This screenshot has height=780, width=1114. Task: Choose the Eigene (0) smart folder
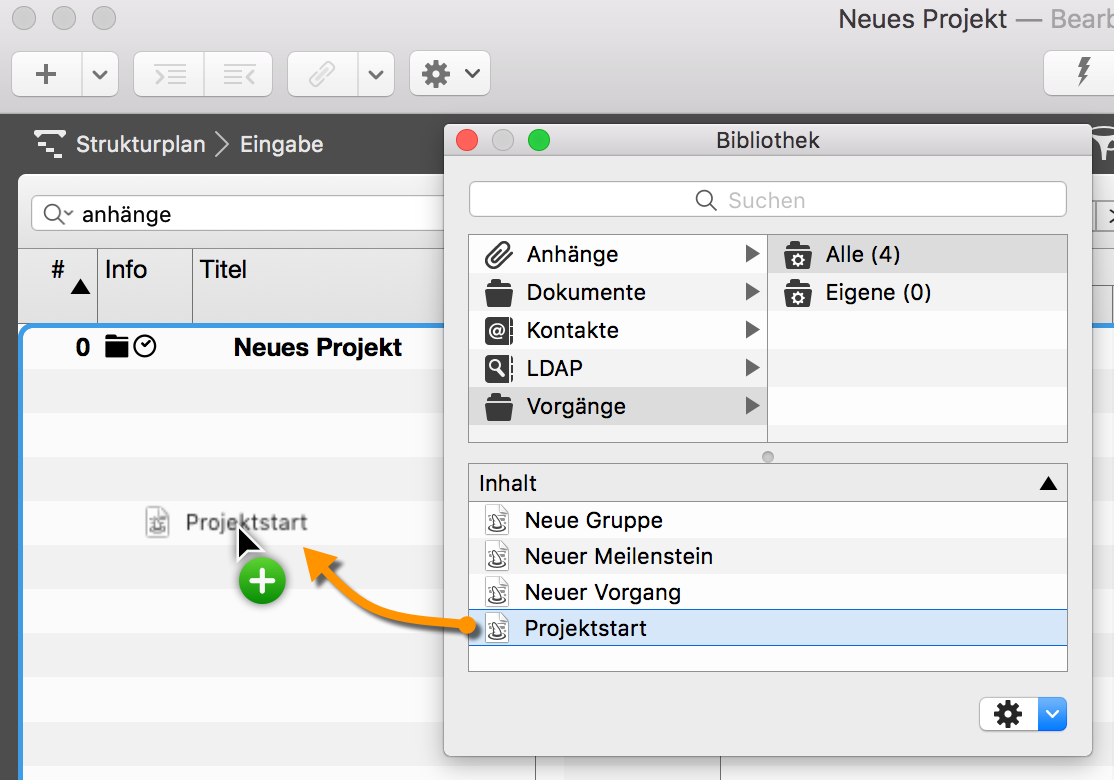877,293
